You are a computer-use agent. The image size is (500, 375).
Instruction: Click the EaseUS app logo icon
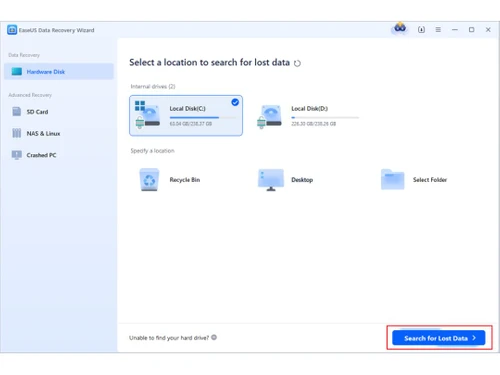coord(12,30)
